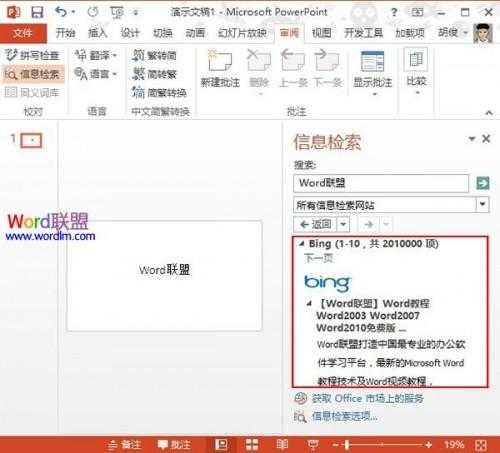This screenshot has height=453, width=500.
Task: Click the Save icon in quick access toolbar
Action: pos(37,13)
